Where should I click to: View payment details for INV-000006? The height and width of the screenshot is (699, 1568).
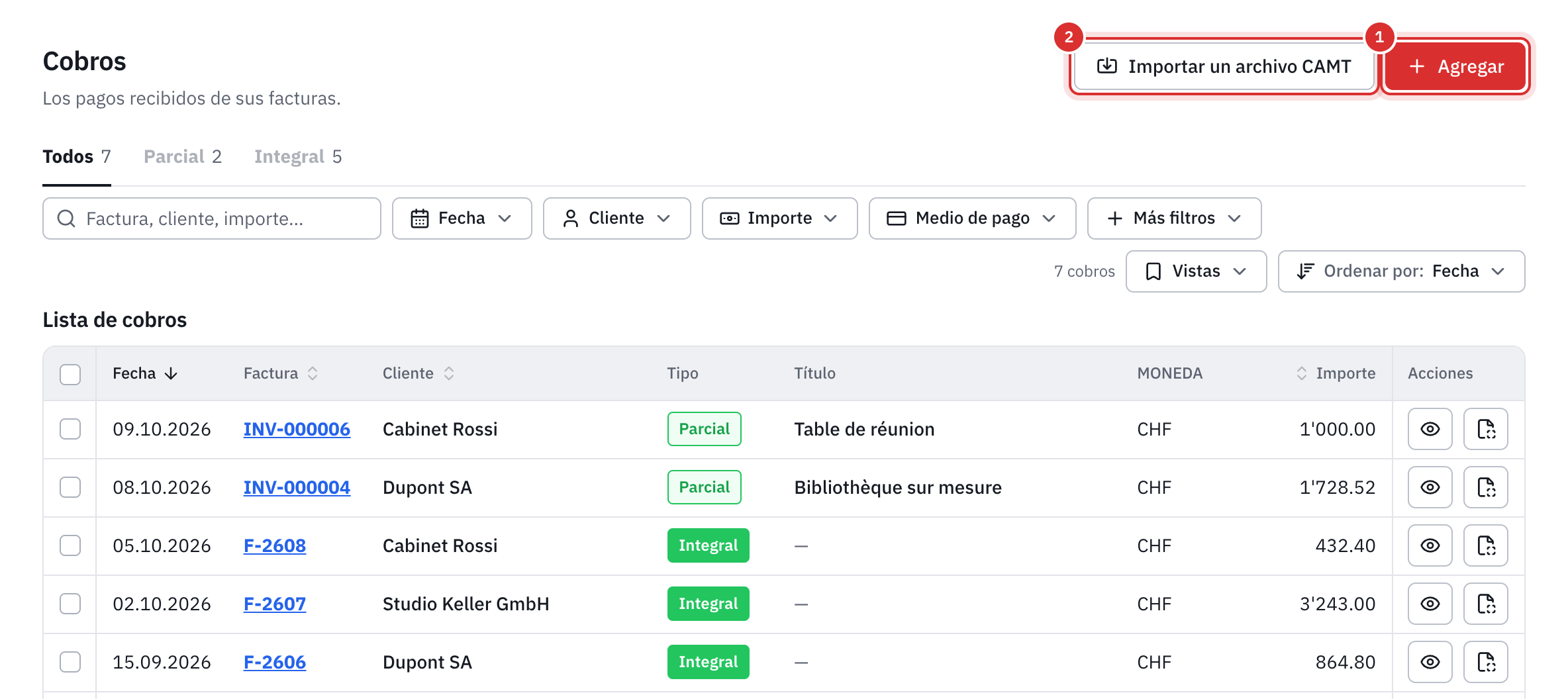(1430, 429)
